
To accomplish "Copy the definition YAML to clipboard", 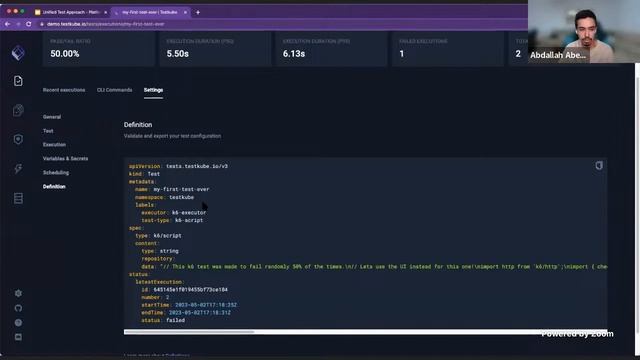I will point(599,166).
